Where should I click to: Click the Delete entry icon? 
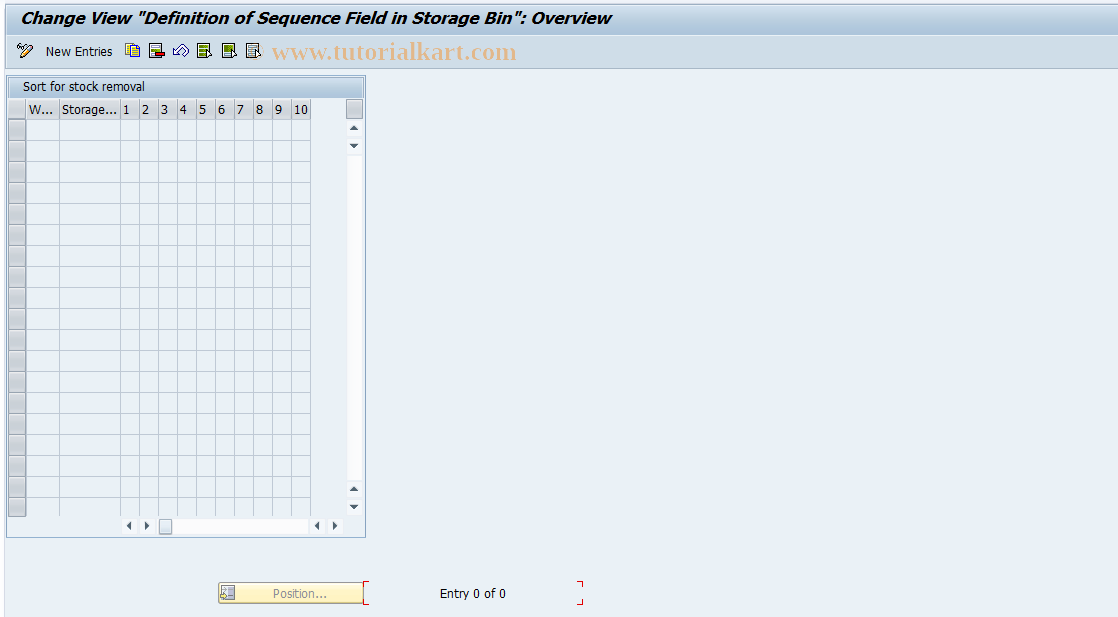(157, 51)
